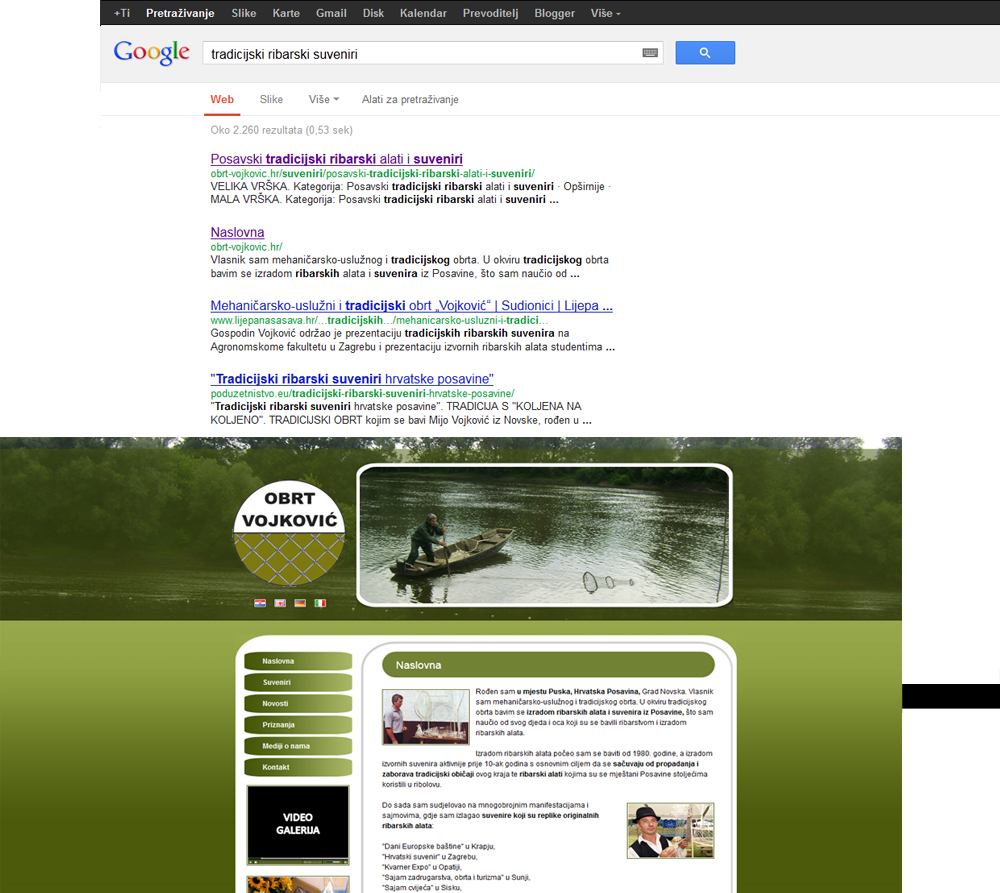Image resolution: width=1000 pixels, height=893 pixels.
Task: Open the on-screen keyboard icon in search box
Action: 650,53
